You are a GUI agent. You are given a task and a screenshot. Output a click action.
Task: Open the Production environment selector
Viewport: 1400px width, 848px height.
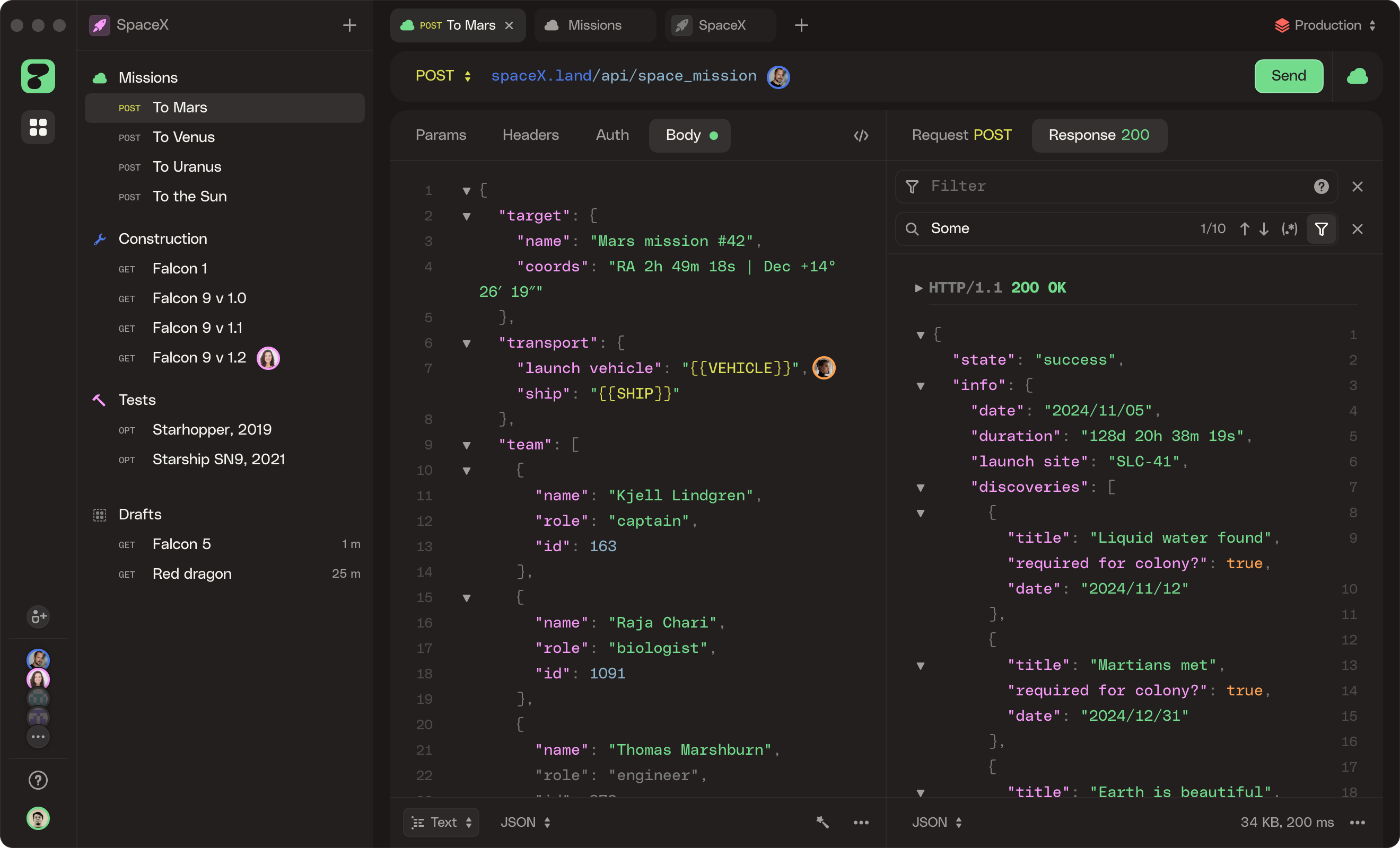[x=1326, y=25]
